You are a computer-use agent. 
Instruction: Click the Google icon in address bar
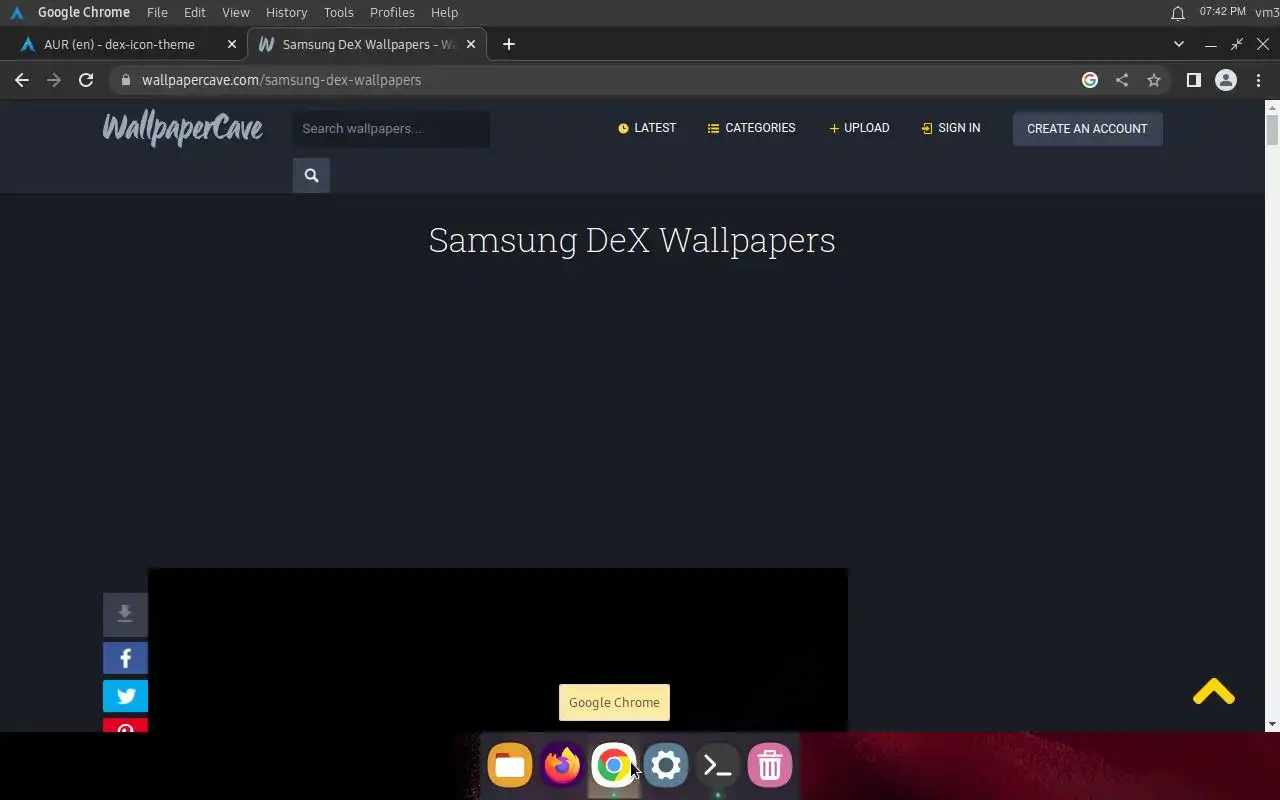click(x=1090, y=80)
